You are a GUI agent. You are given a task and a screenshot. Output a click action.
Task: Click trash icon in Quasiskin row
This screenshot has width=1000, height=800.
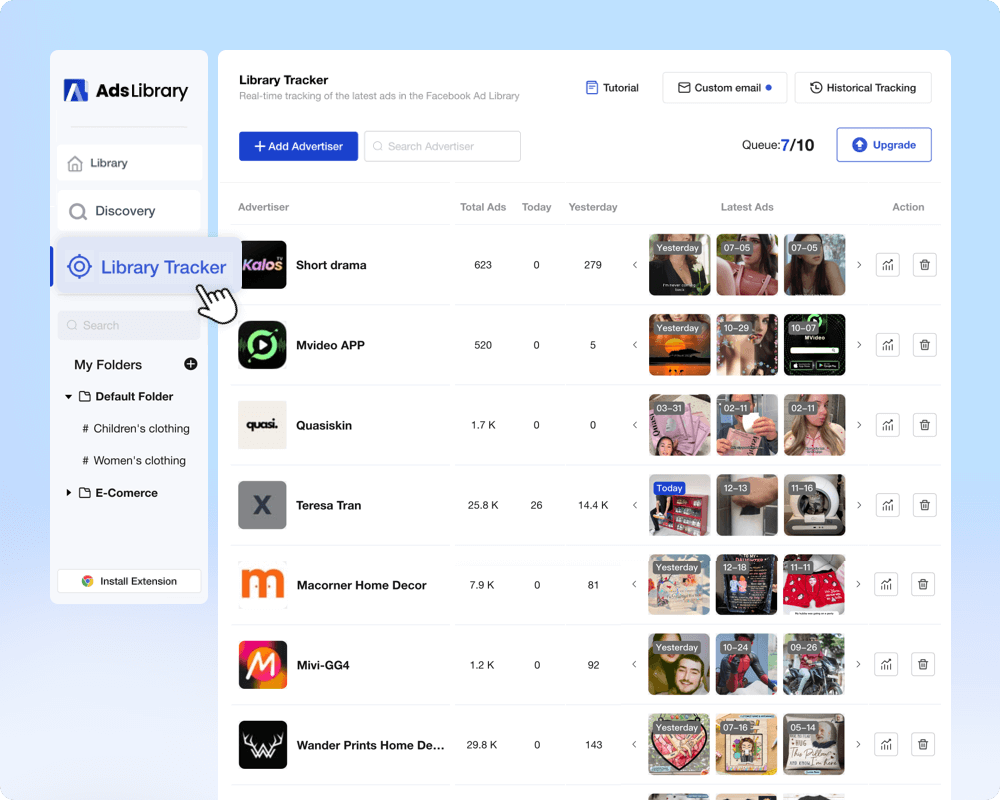point(924,425)
